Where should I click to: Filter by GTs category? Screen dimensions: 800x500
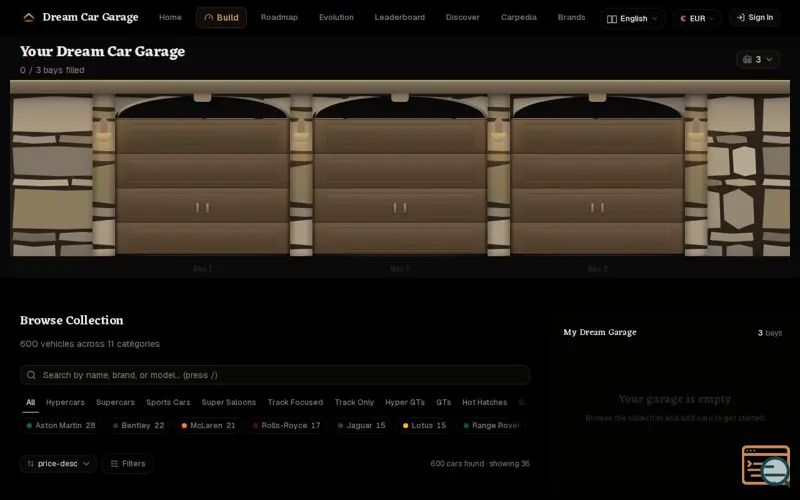pos(443,402)
